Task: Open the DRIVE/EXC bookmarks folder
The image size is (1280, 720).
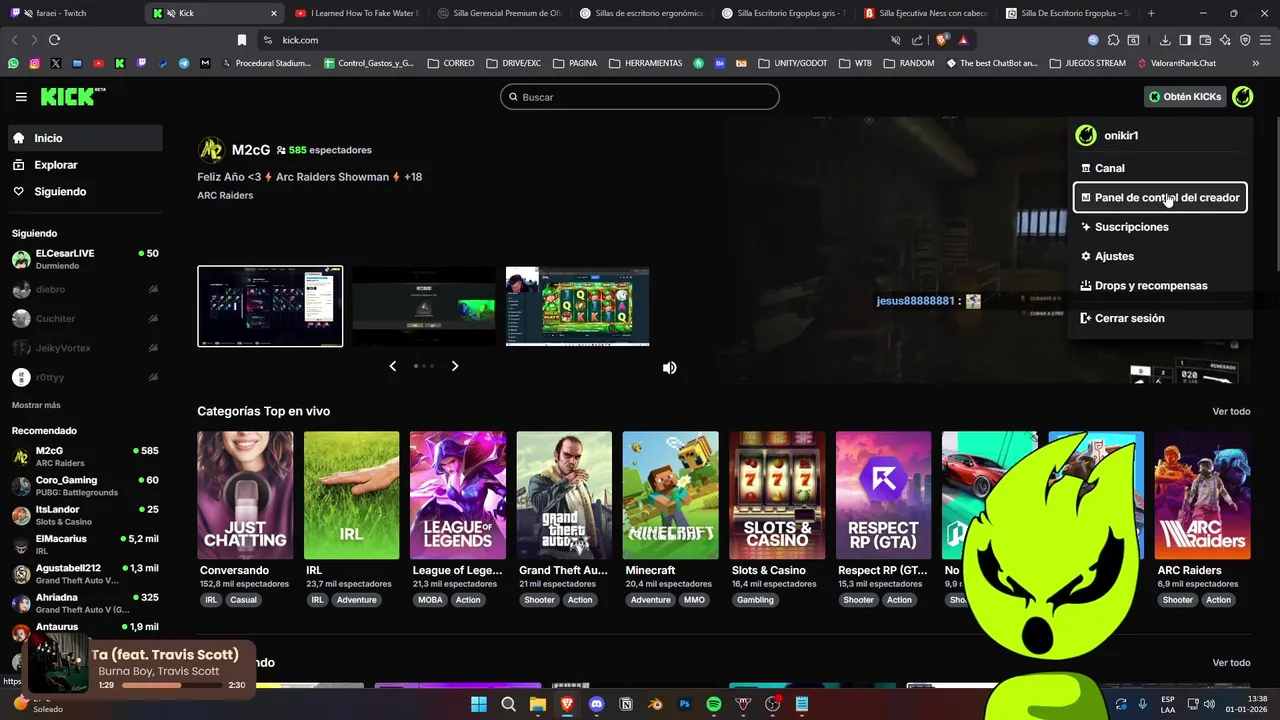Action: 513,63
